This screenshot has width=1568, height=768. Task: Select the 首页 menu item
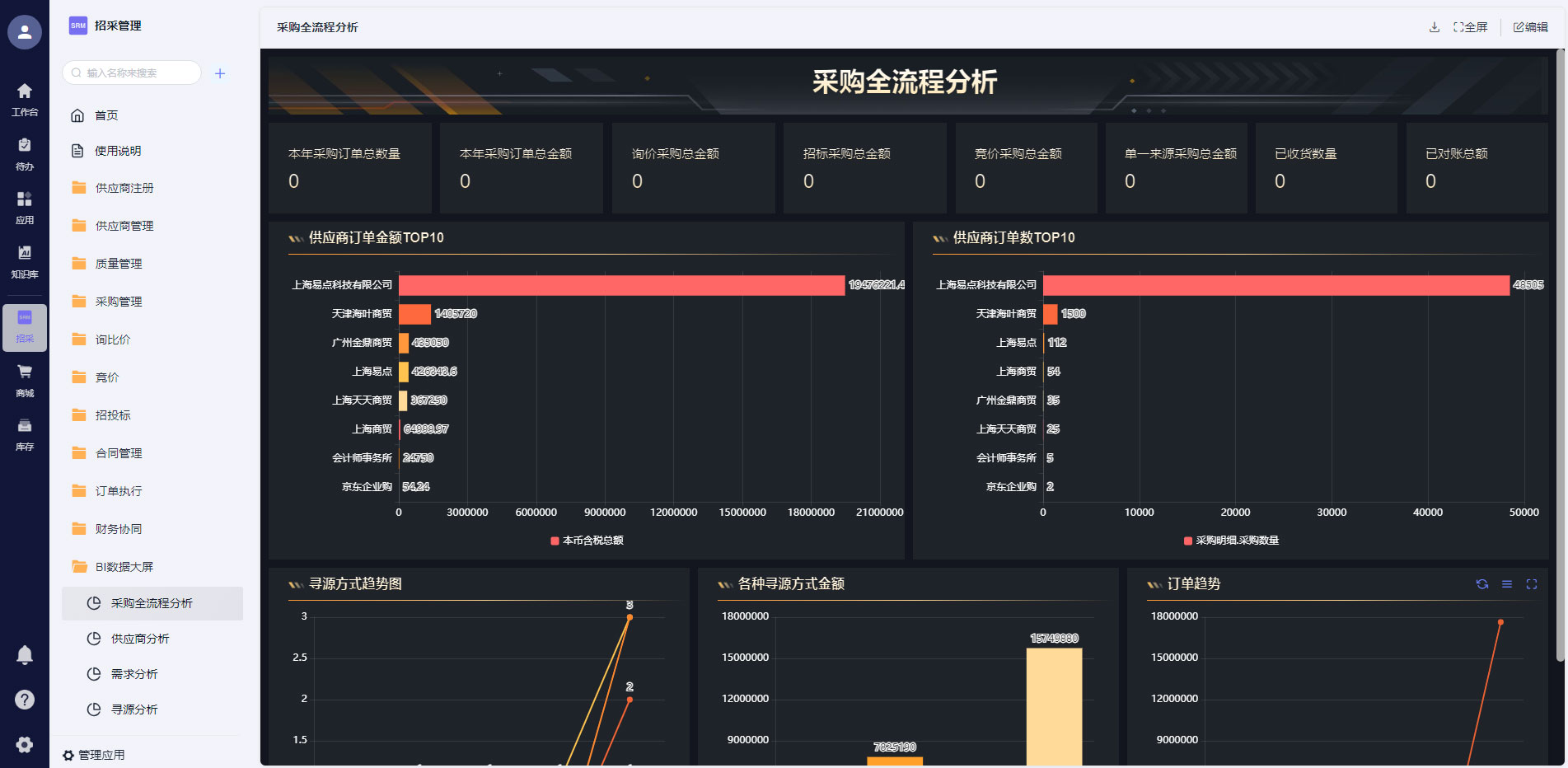[106, 115]
